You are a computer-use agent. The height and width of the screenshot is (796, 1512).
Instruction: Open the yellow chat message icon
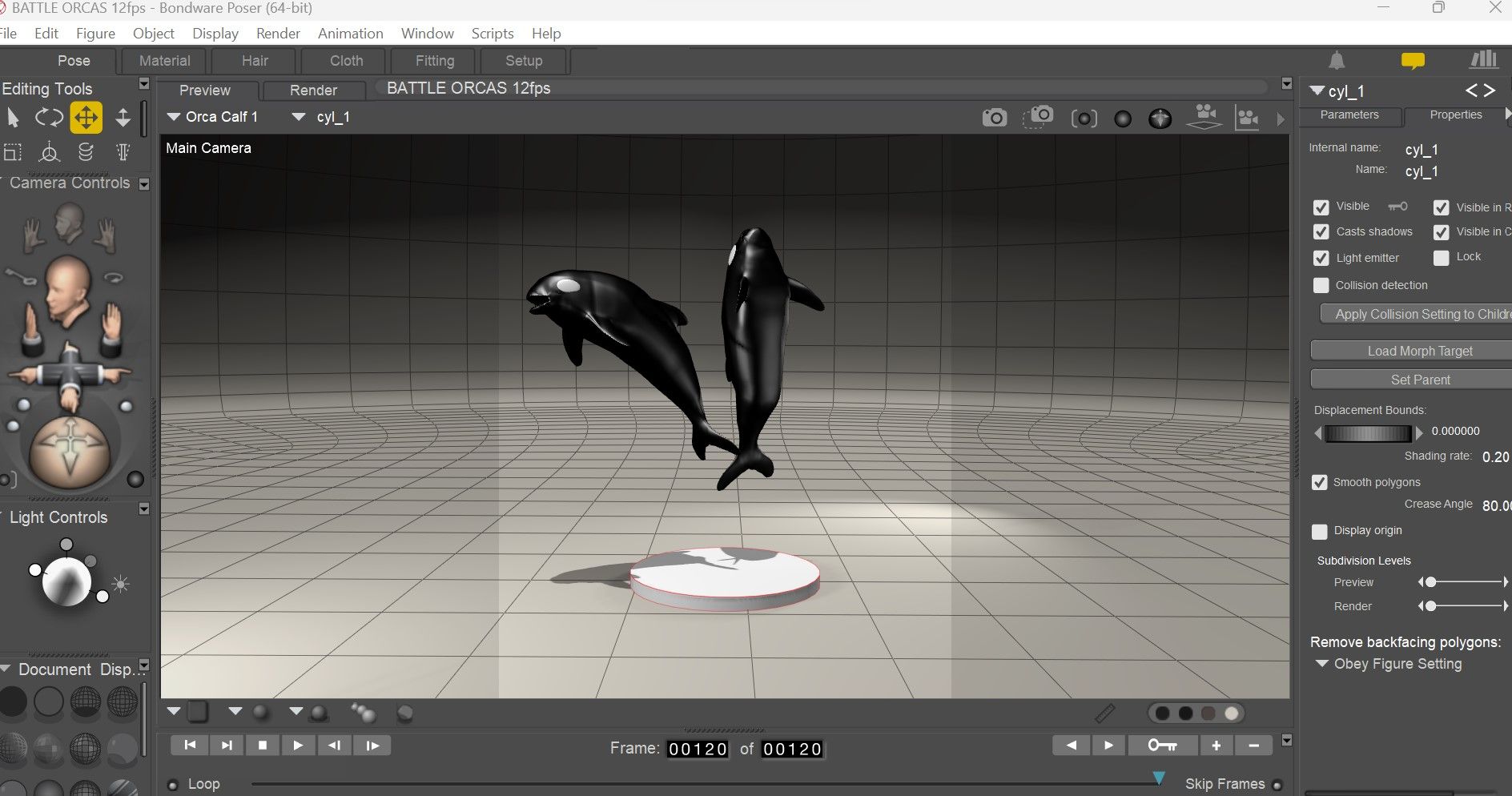pos(1413,61)
